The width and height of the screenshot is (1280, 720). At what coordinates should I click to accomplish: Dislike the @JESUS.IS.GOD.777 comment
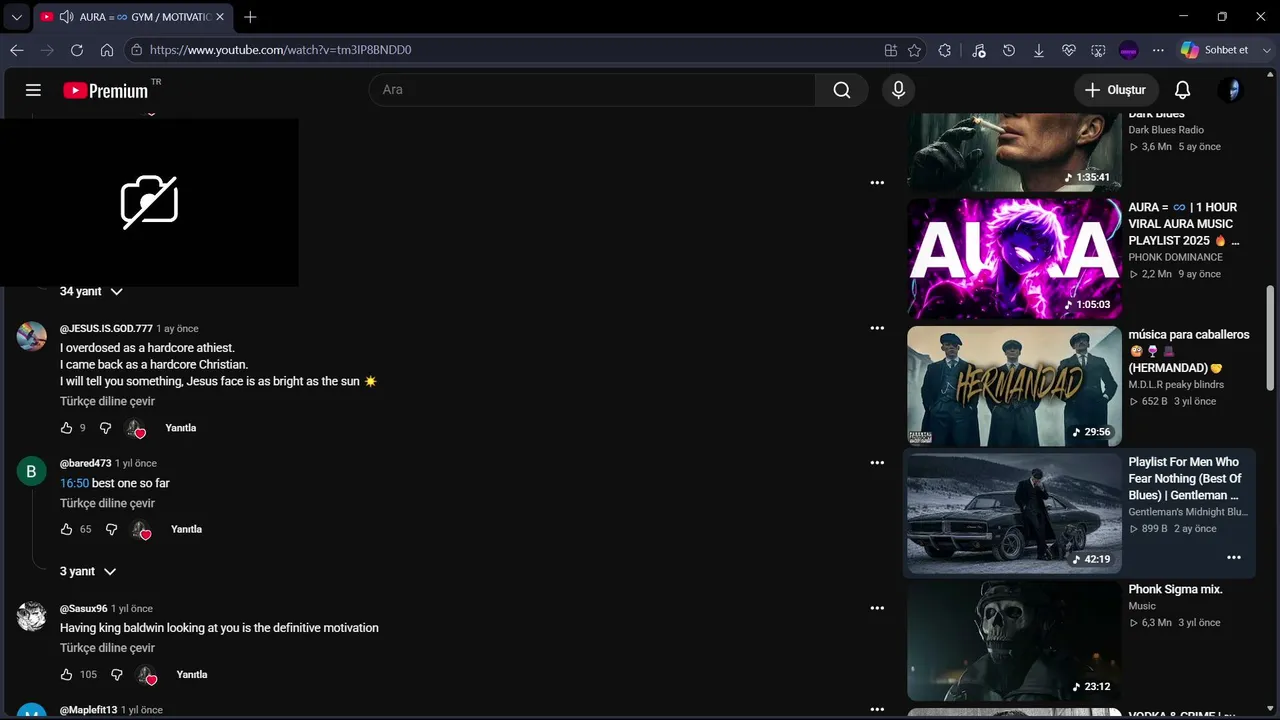click(x=105, y=428)
